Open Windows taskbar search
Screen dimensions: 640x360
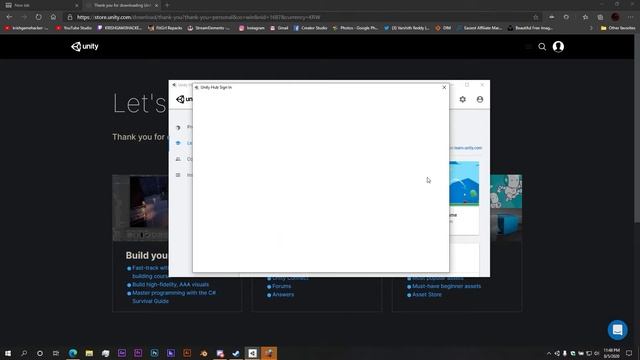coord(24,353)
